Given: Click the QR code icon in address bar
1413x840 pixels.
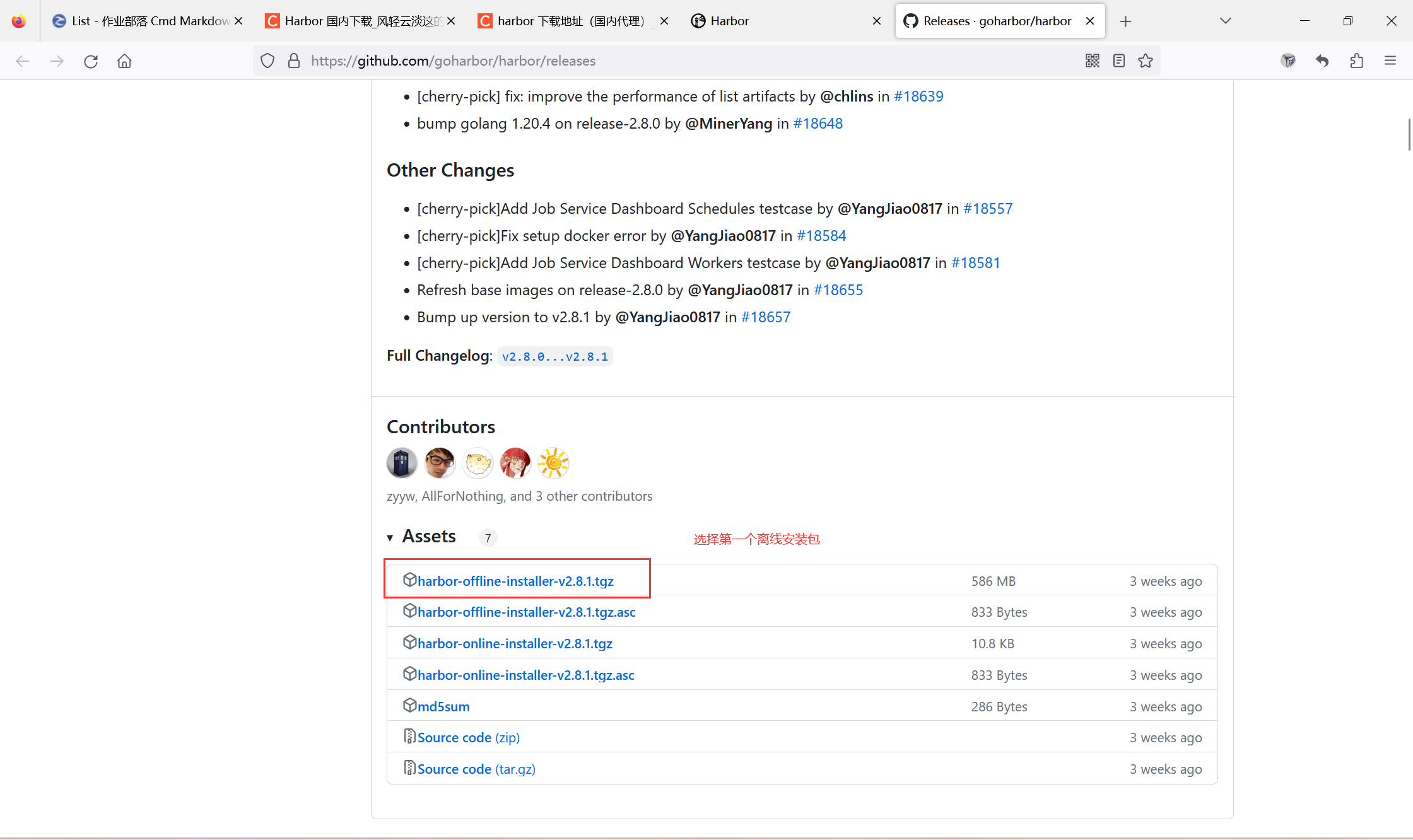Looking at the screenshot, I should (1093, 61).
